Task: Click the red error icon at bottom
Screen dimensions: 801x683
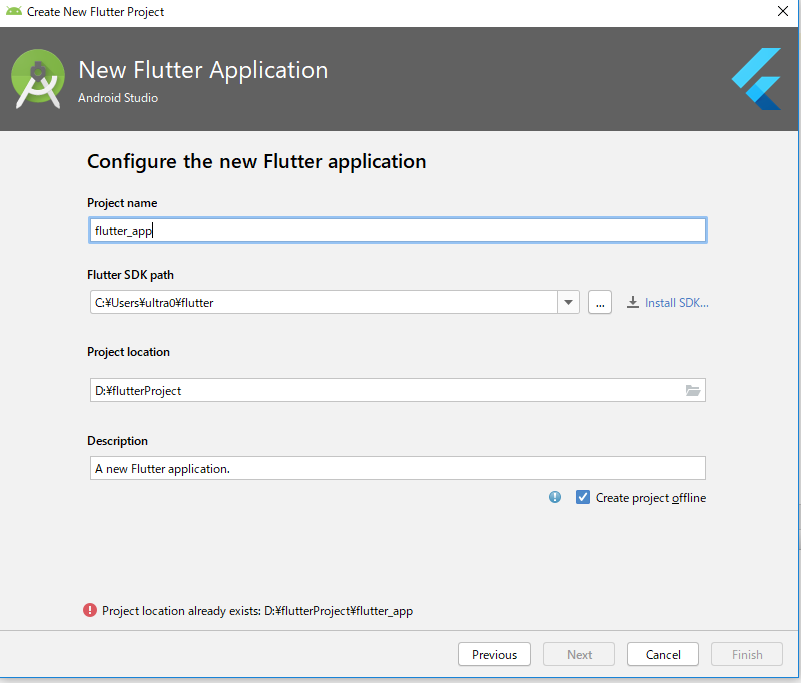Action: [90, 610]
